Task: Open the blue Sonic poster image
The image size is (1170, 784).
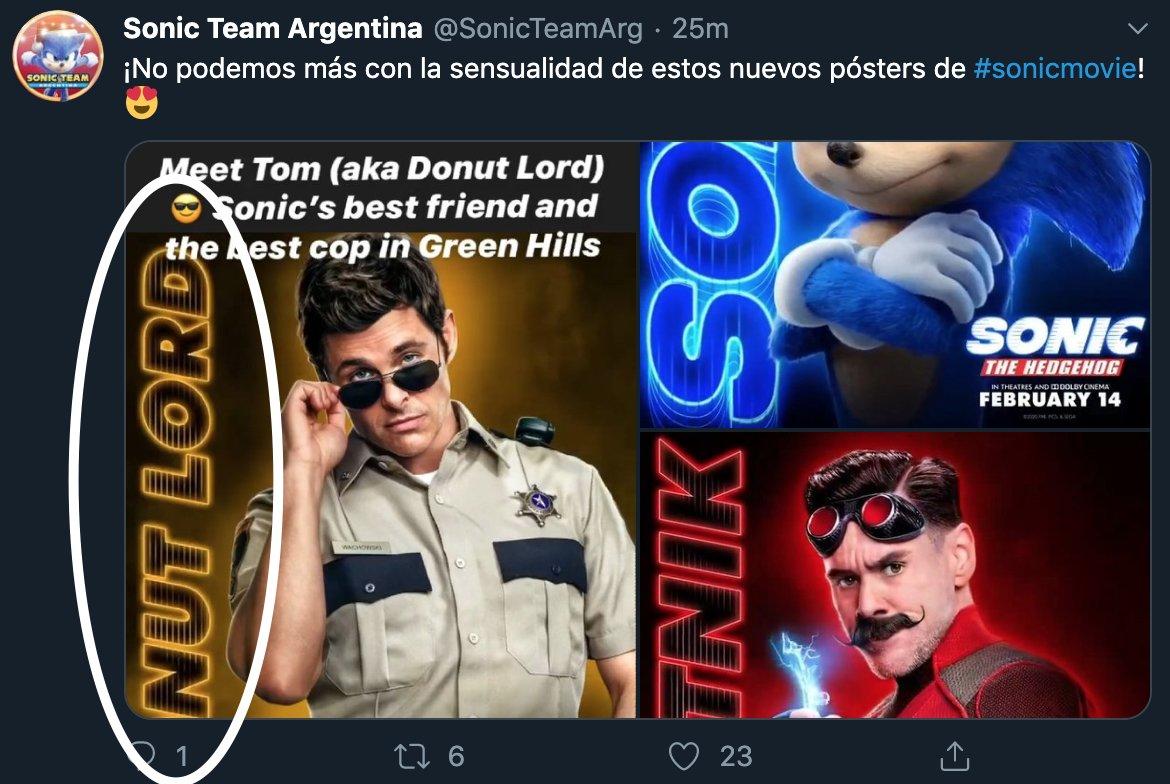Action: 894,285
